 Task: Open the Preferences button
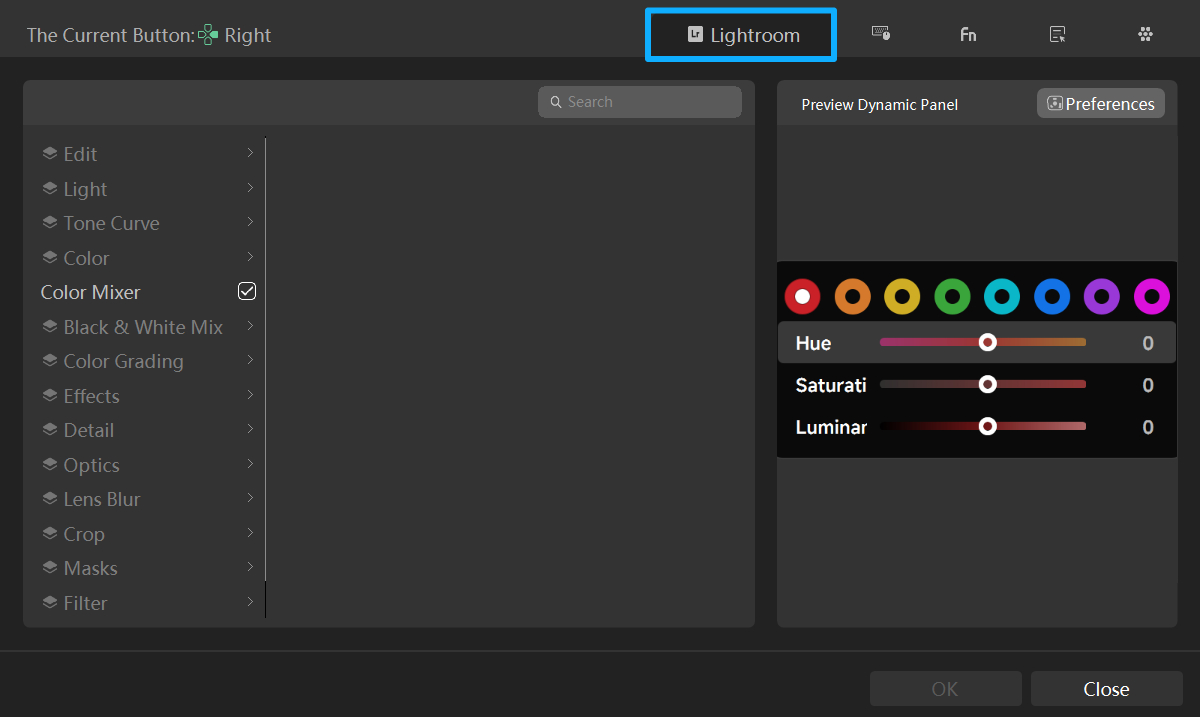click(x=1101, y=104)
